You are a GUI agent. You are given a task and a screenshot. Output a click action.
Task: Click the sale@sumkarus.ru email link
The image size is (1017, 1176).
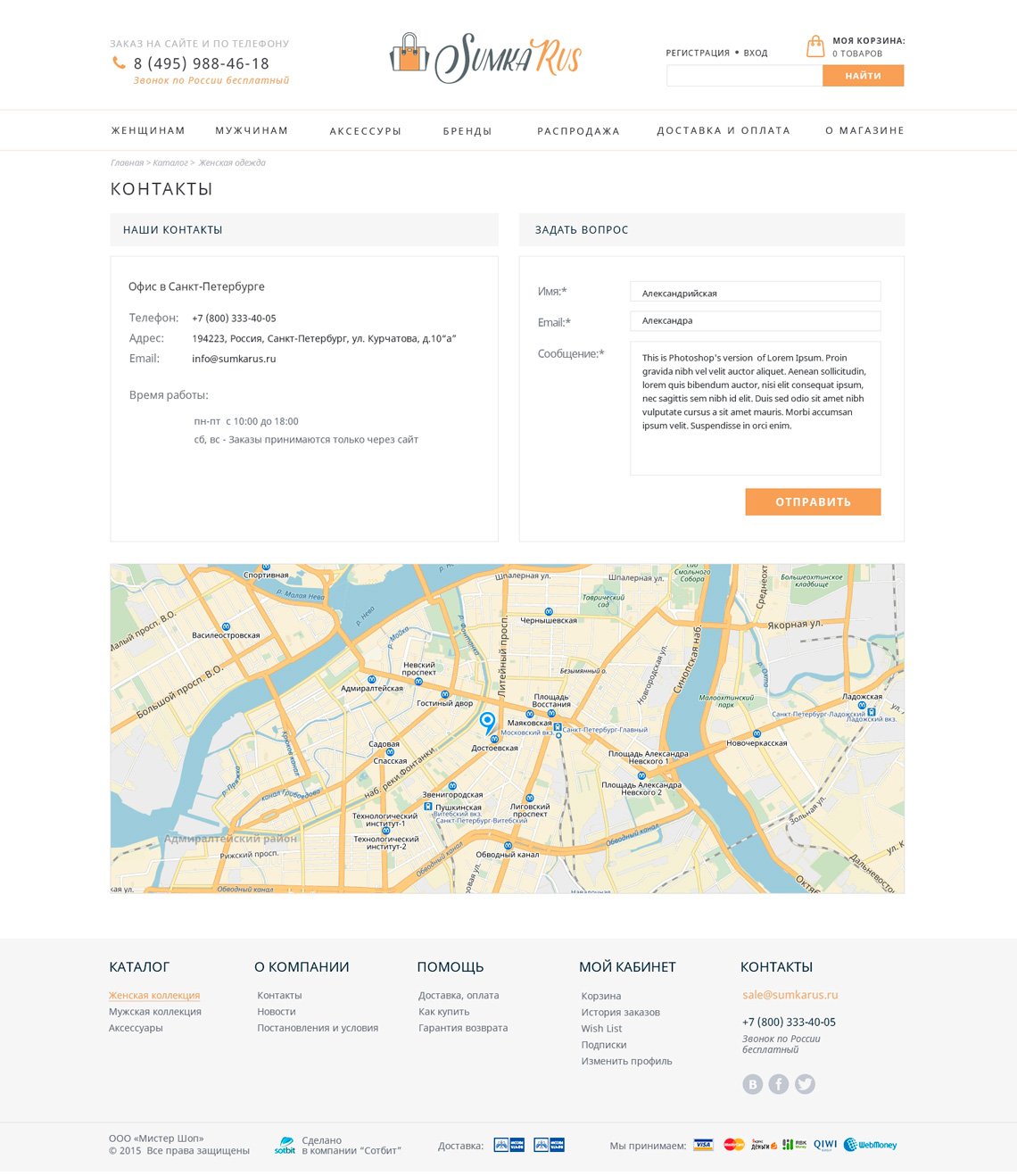pos(790,995)
